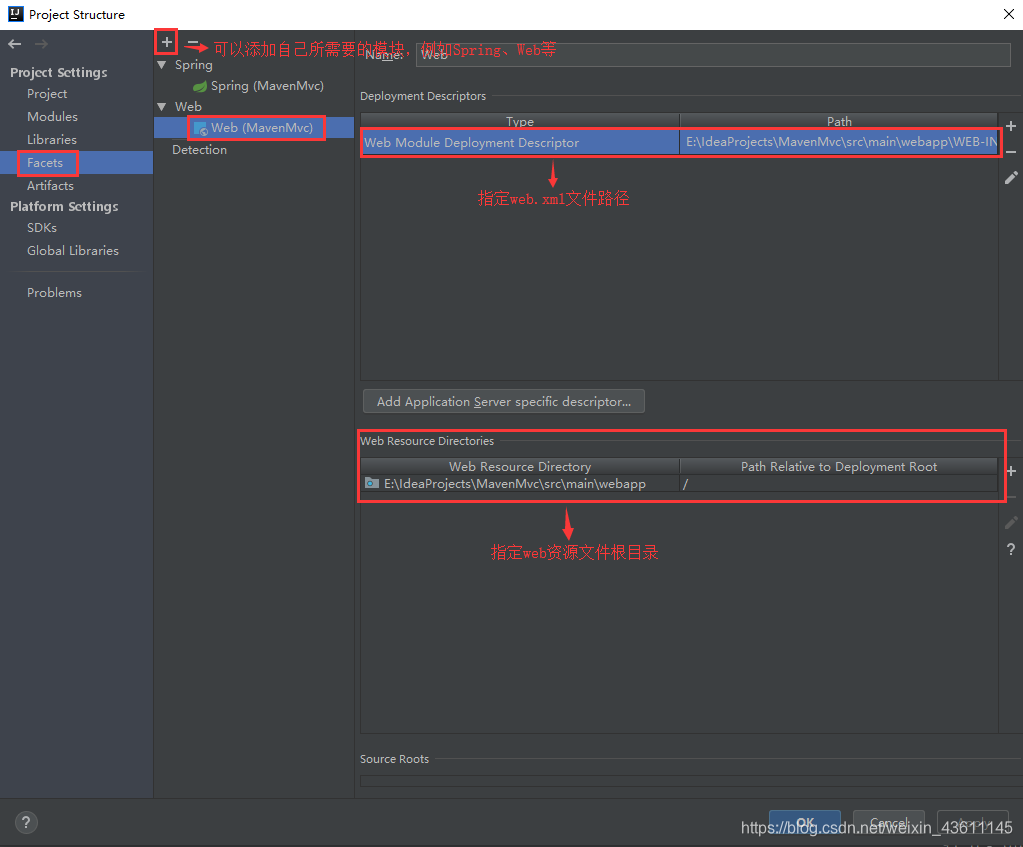Click the add facet plus icon
The image size is (1023, 847).
pos(166,42)
